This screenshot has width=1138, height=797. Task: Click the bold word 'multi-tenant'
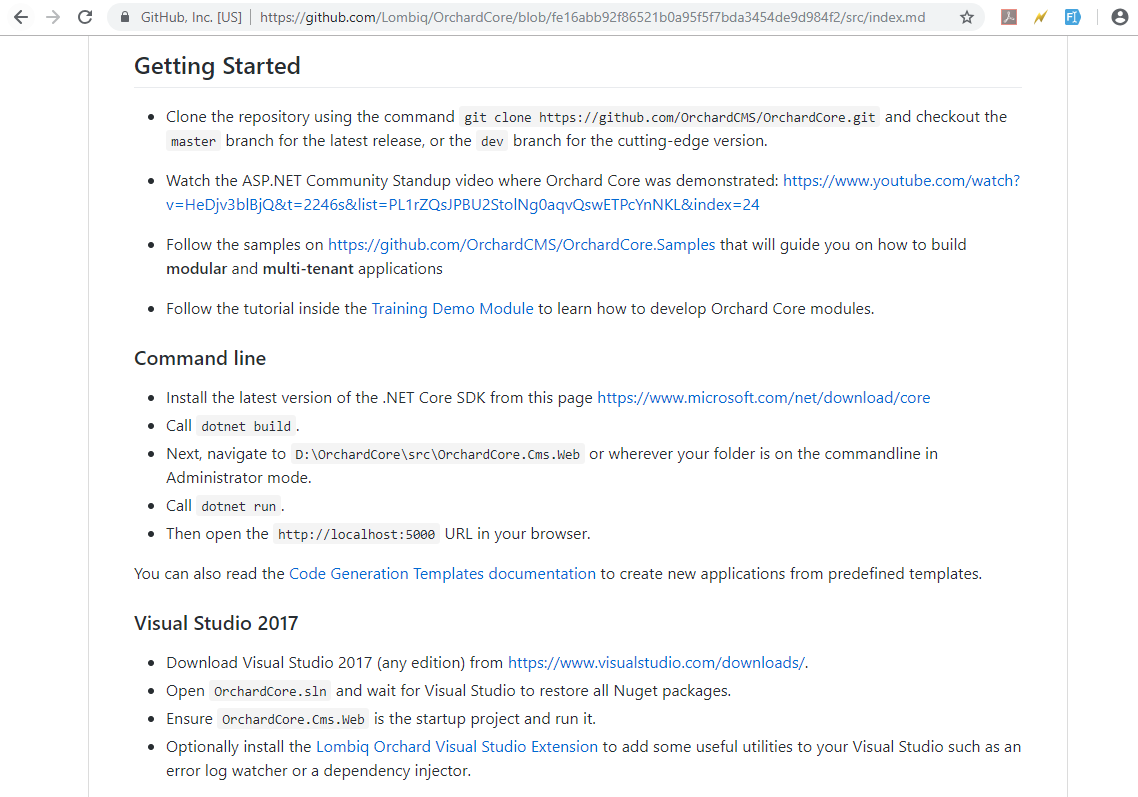pos(308,269)
